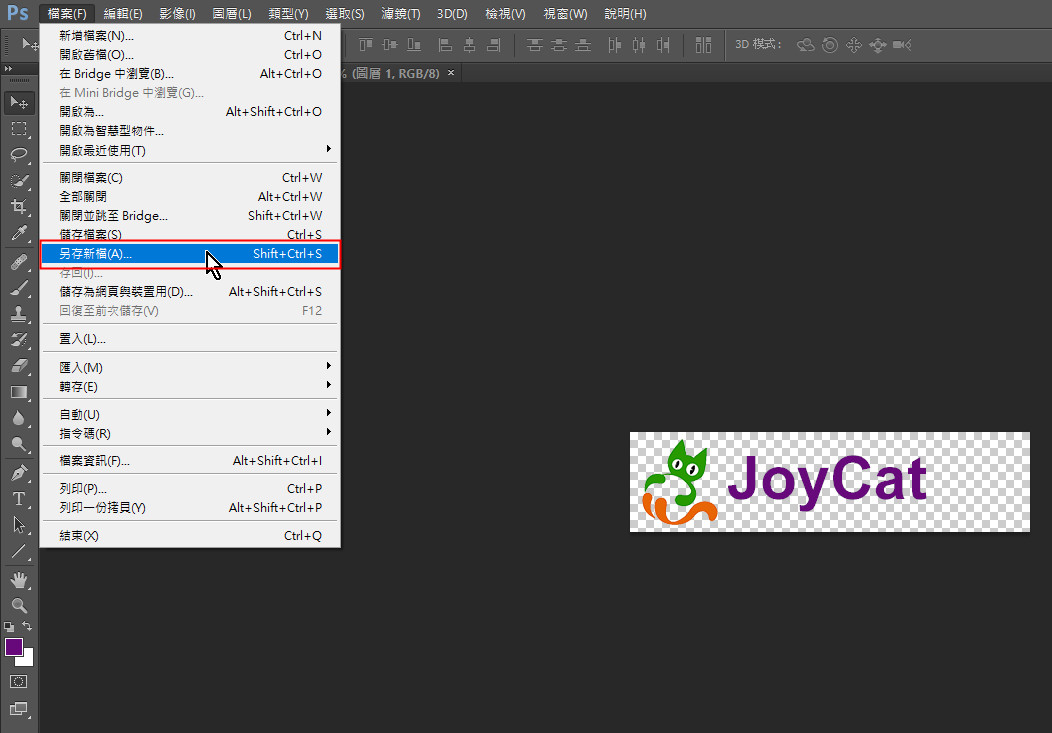Select the Eyedropper tool
Viewport: 1052px width, 733px height.
click(x=19, y=233)
